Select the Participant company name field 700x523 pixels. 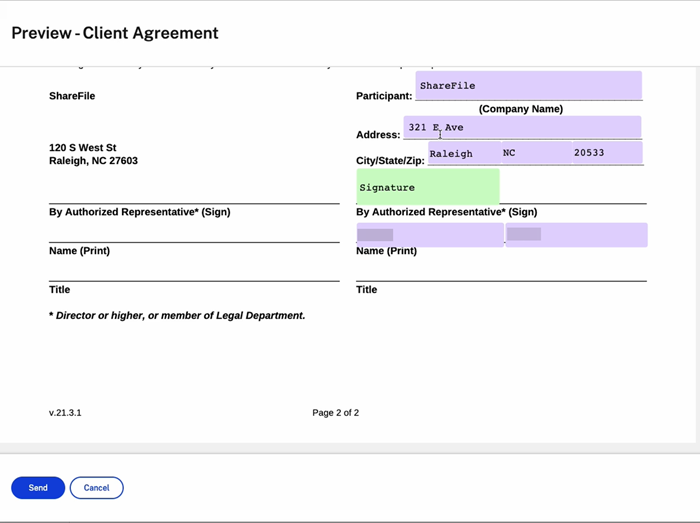pos(529,85)
